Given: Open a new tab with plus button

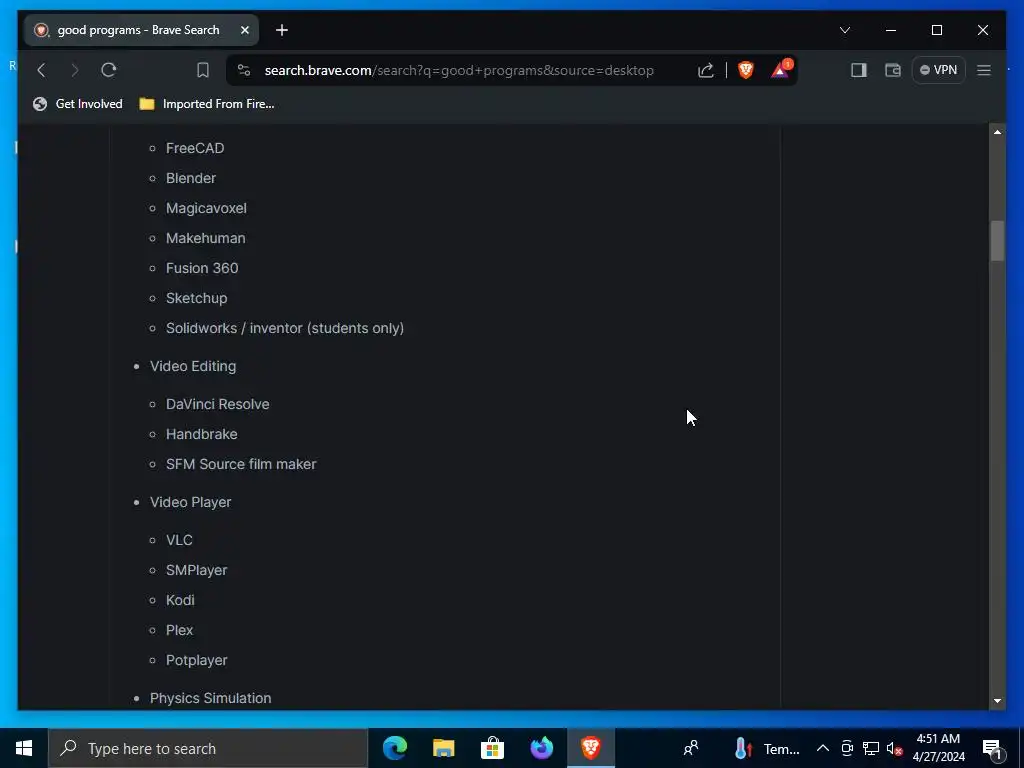Looking at the screenshot, I should 281,30.
